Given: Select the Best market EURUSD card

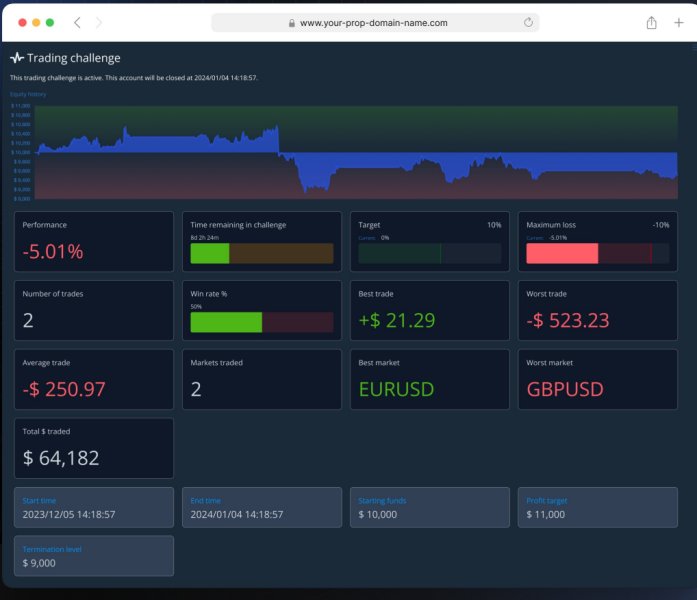Looking at the screenshot, I should [x=429, y=379].
